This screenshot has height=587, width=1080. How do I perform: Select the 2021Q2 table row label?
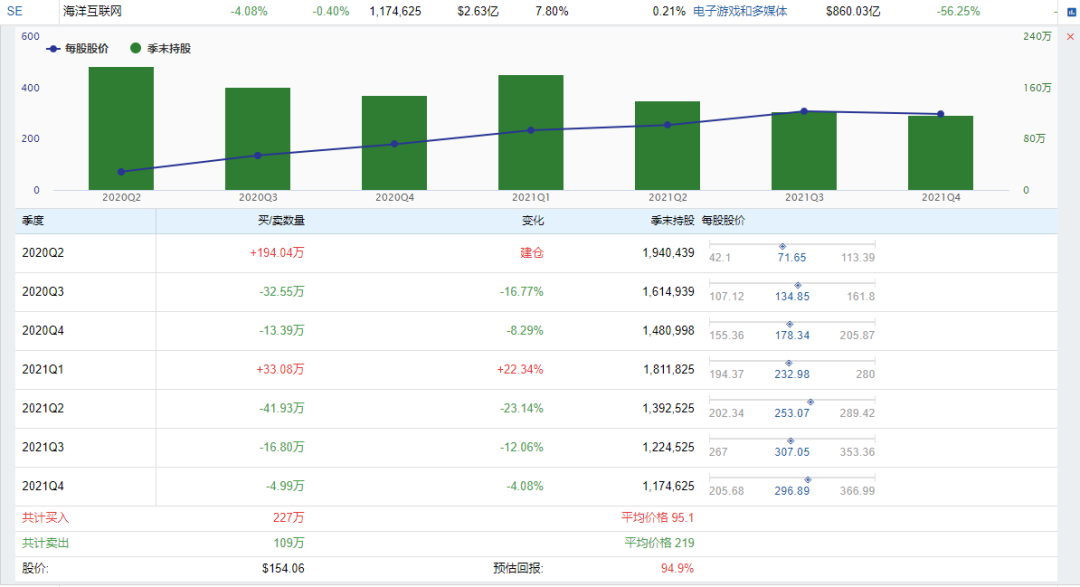(x=43, y=409)
